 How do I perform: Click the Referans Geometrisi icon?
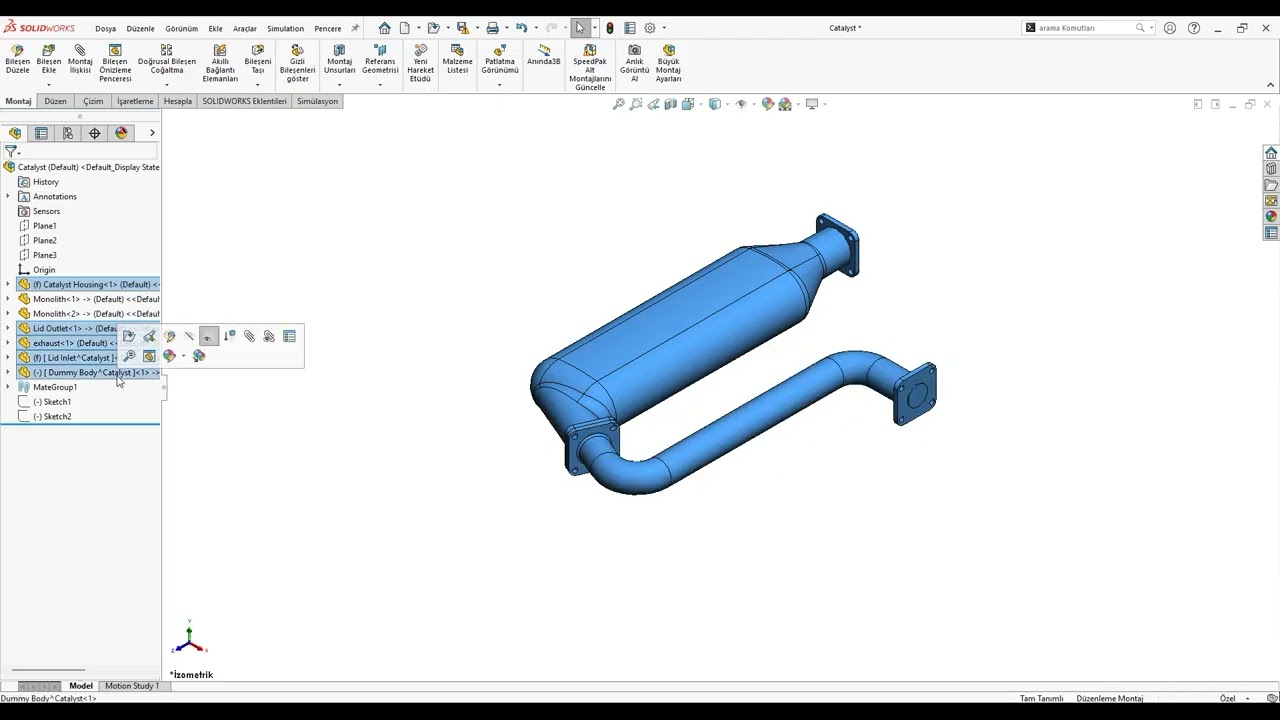pyautogui.click(x=380, y=50)
